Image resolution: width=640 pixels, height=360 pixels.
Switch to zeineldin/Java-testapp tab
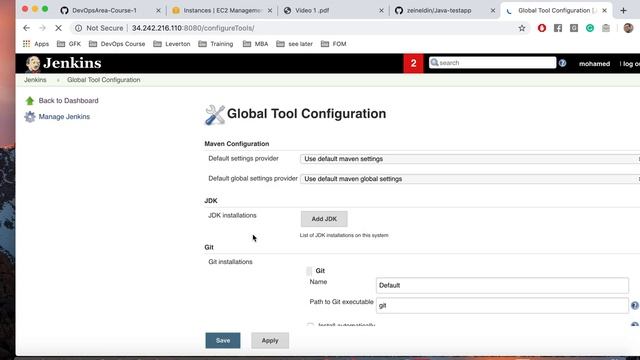click(444, 11)
